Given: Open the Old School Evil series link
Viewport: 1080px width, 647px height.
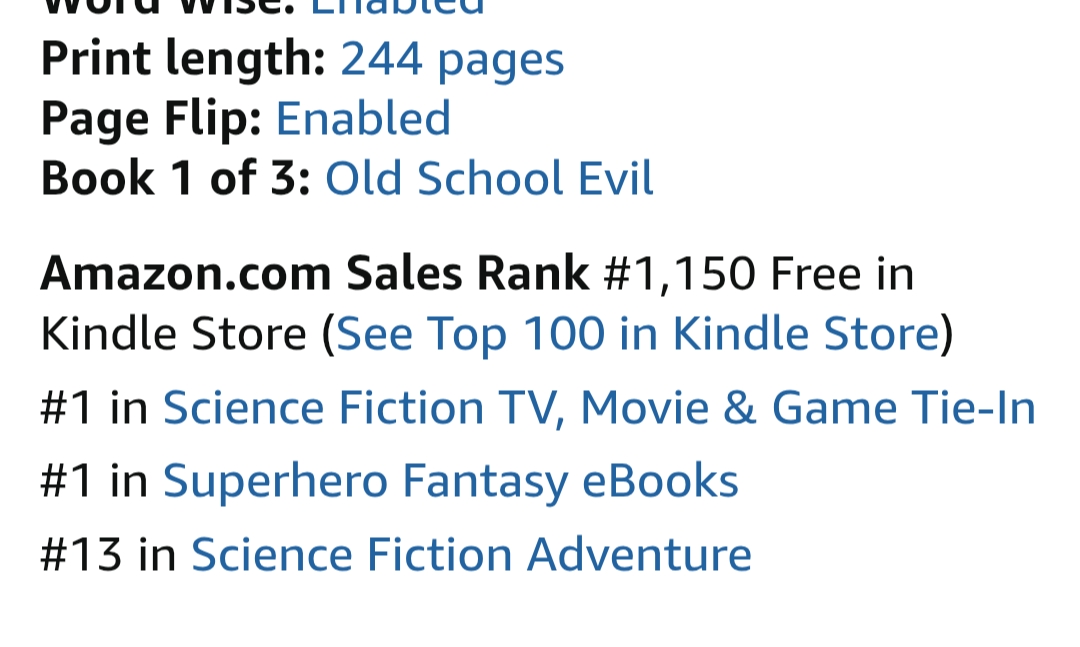Looking at the screenshot, I should point(489,179).
